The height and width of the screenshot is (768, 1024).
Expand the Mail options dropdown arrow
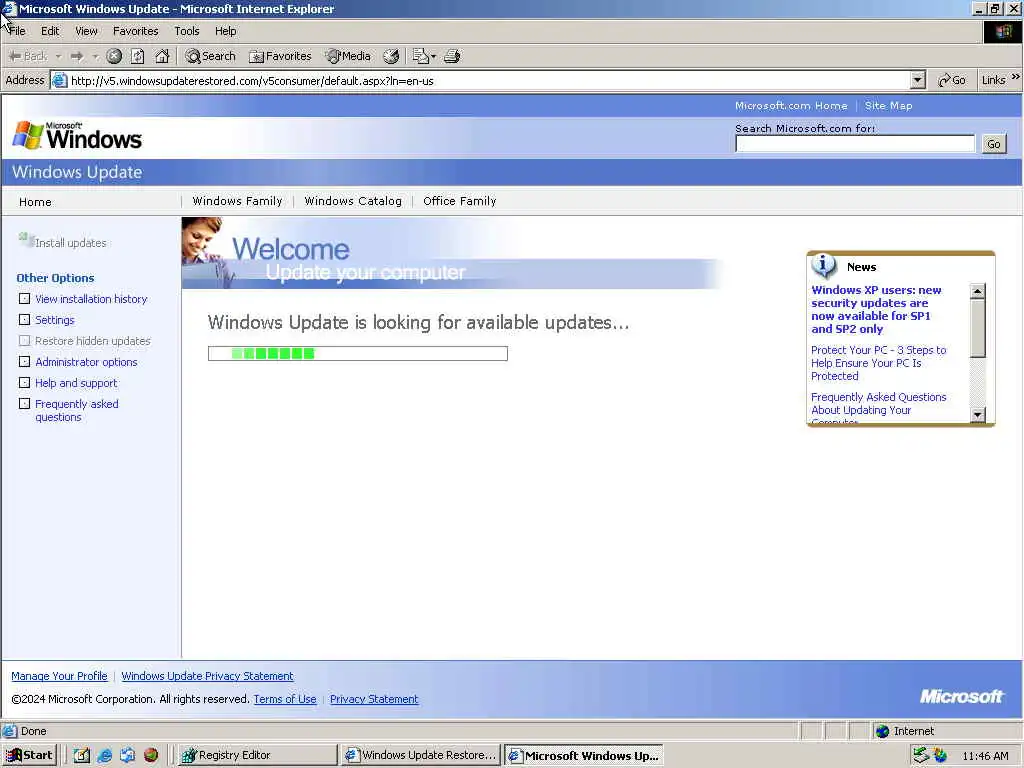(x=433, y=57)
